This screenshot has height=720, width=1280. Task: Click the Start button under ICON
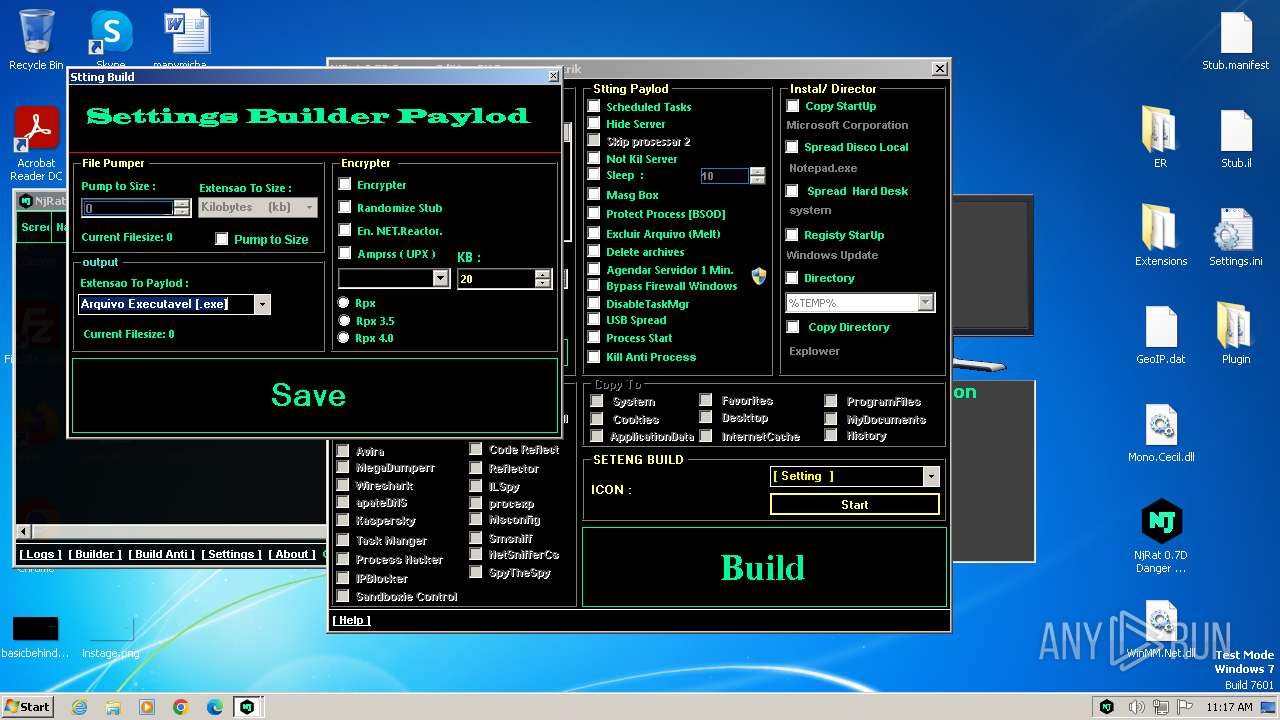(x=855, y=504)
